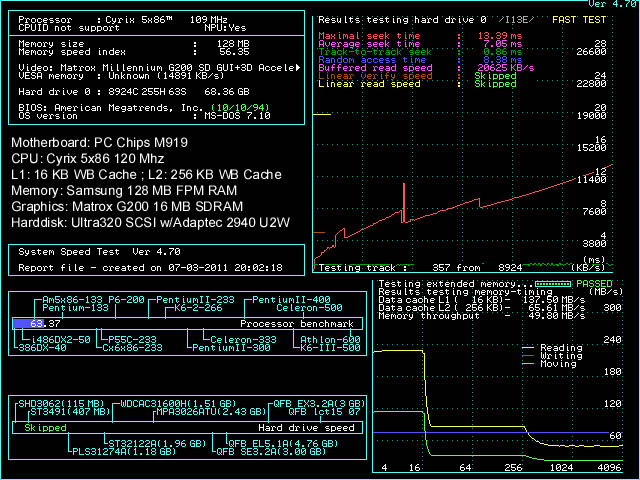Click the PLS31274A(1.18 GB) drive reference
This screenshot has width=640, height=480.
coord(124,452)
